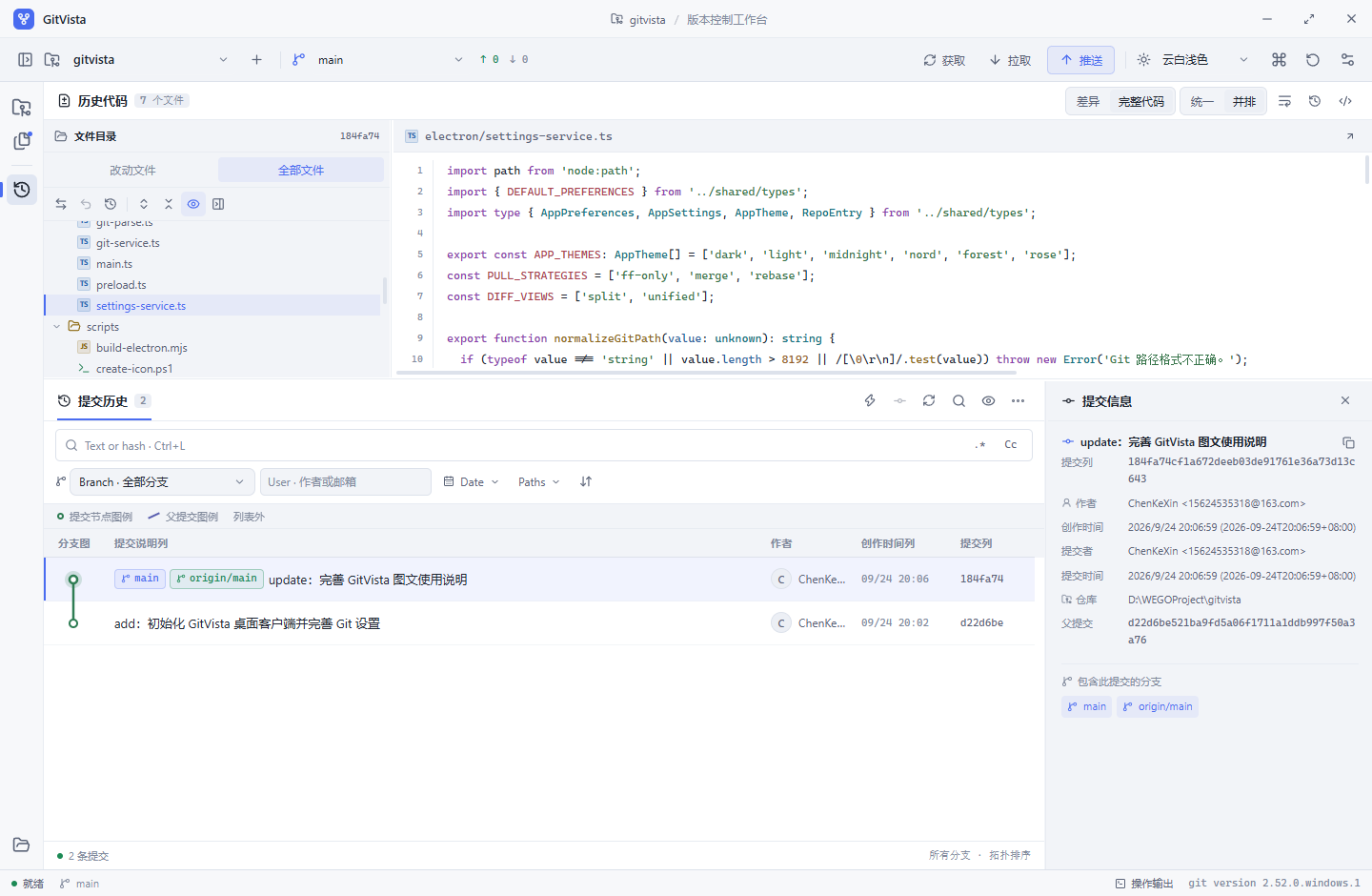Toggle the eye icon in file tree toolbar
This screenshot has width=1372, height=896.
tap(193, 204)
